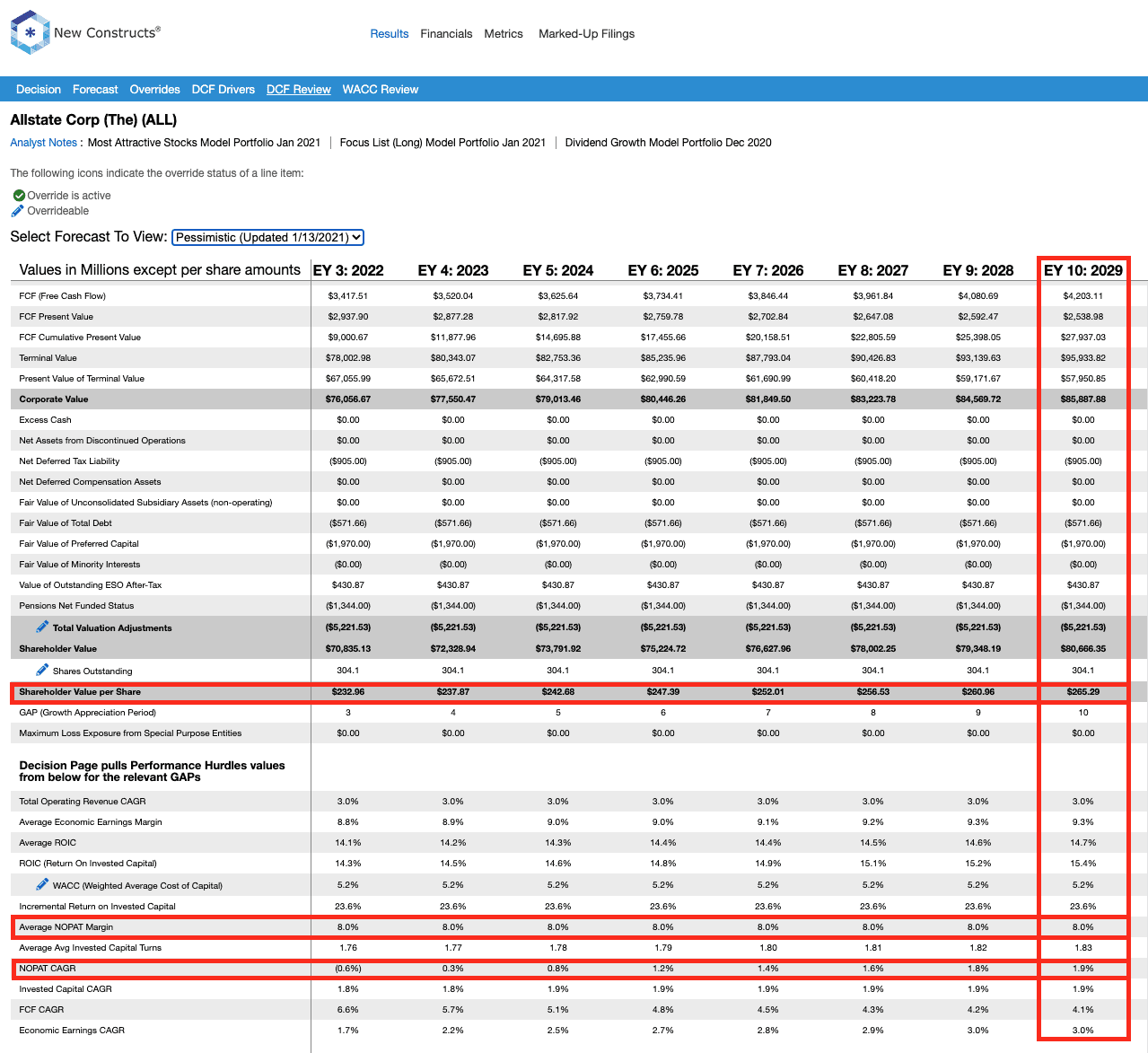Select the Average NOPAT Margin row label
Screen dimensions: 1148x1053
[x=66, y=927]
